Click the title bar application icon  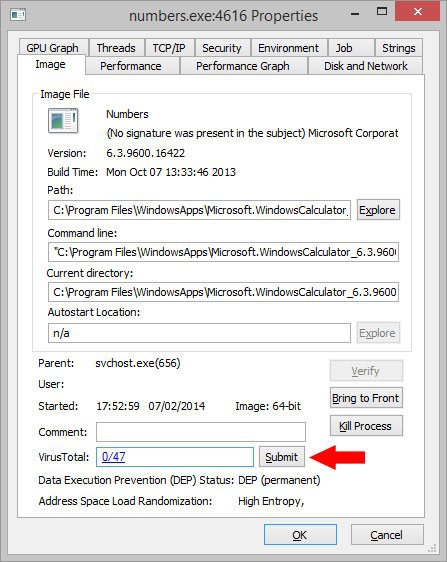[x=18, y=15]
